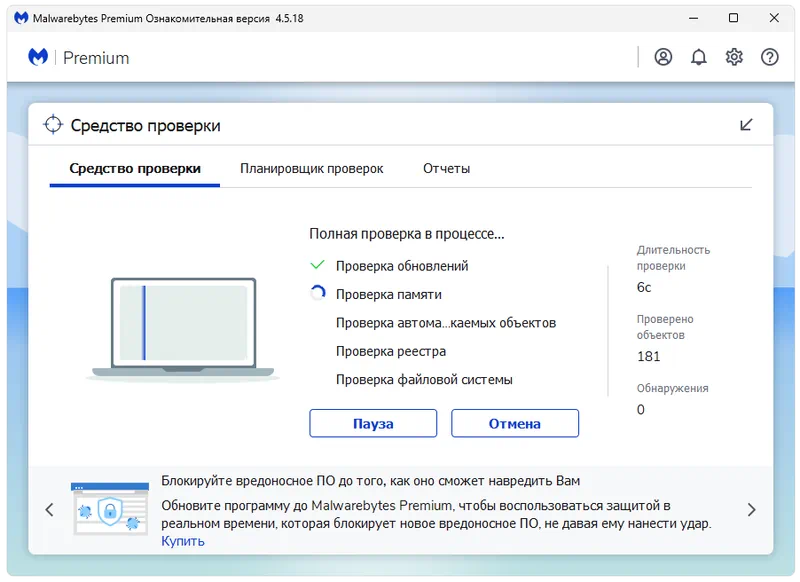Screen dimensions: 800x582
Task: Close the Malwarebytes window
Action: [x=774, y=18]
